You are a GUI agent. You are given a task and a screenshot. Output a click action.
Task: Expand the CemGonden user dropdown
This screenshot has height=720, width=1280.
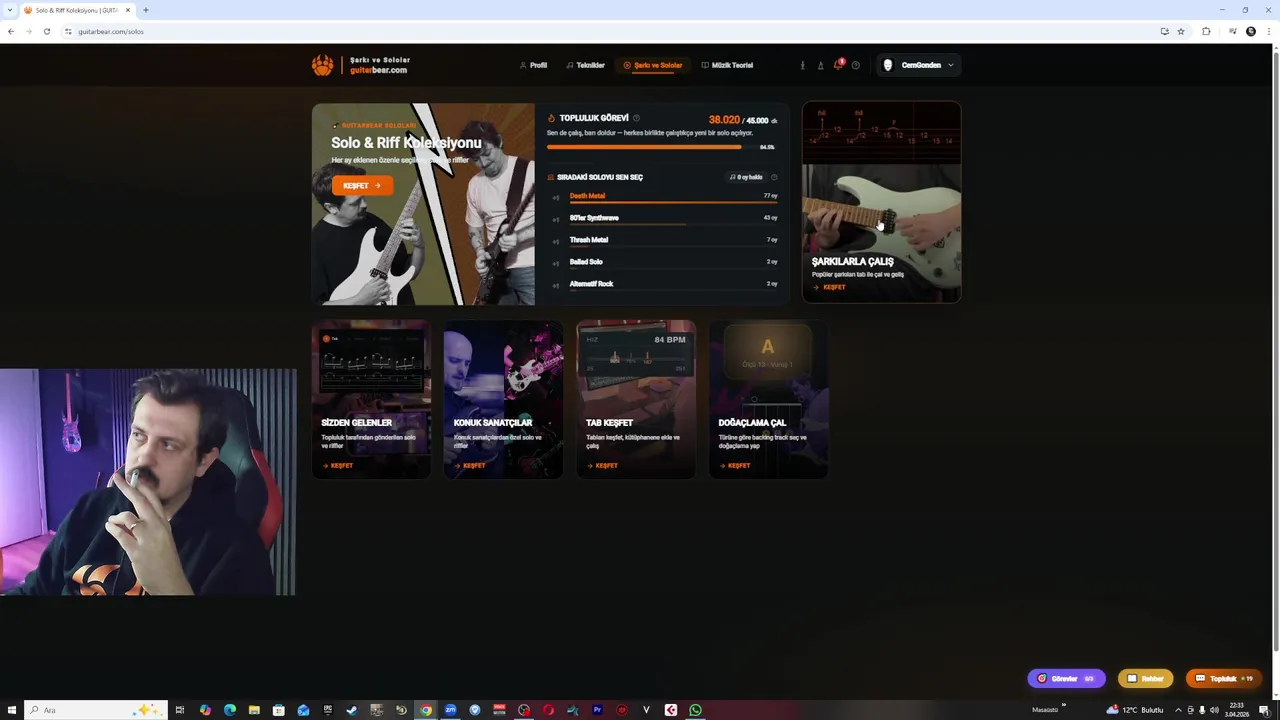coord(918,65)
